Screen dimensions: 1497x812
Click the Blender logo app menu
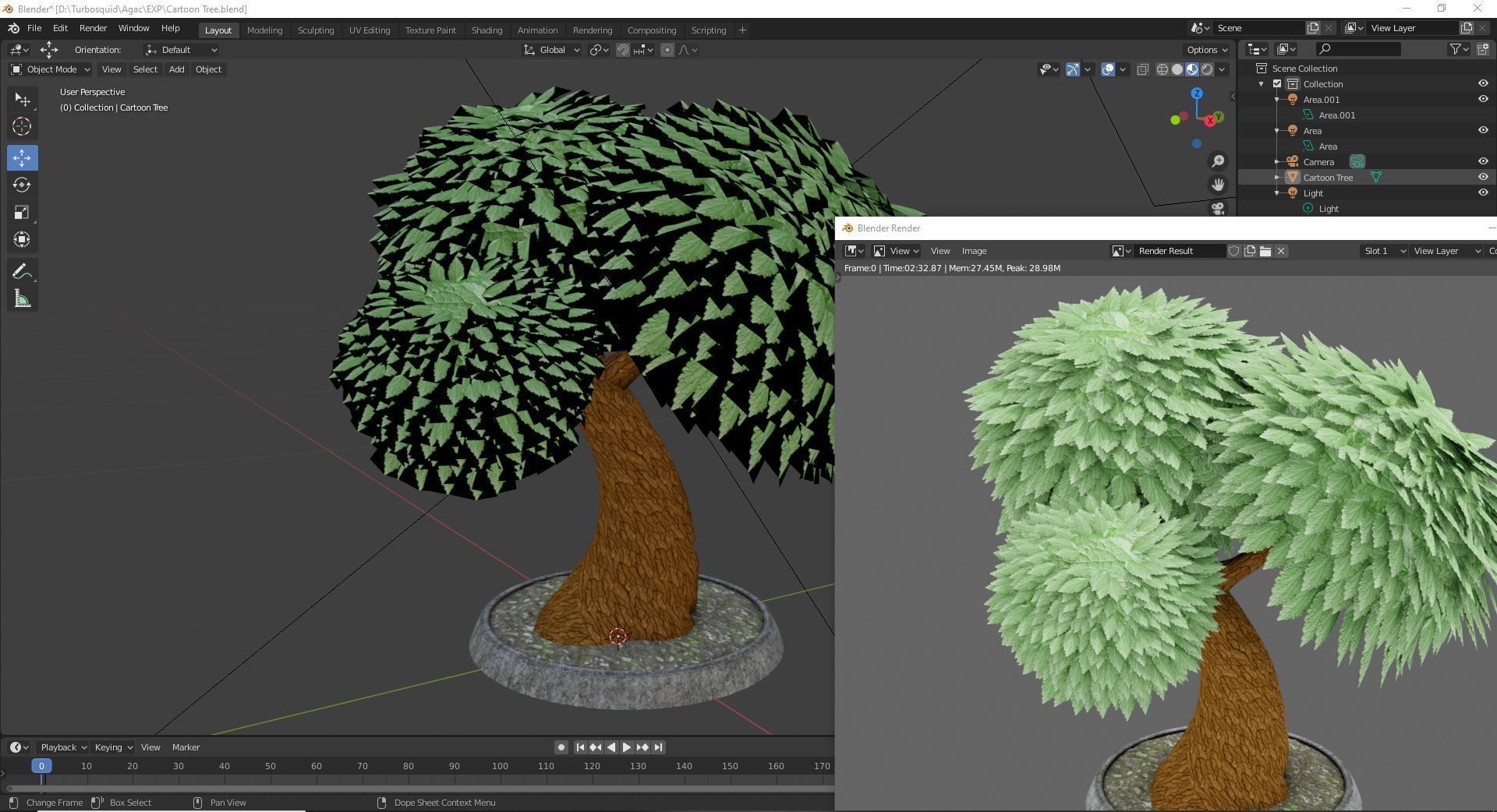pos(13,28)
